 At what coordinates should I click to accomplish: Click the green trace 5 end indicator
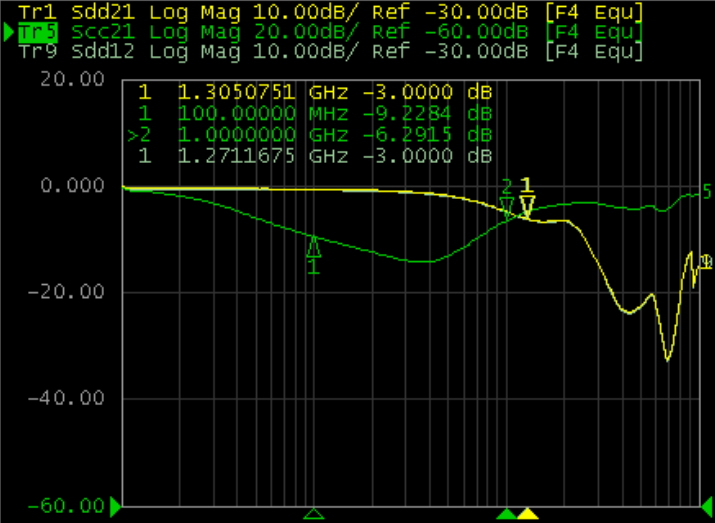(x=706, y=191)
